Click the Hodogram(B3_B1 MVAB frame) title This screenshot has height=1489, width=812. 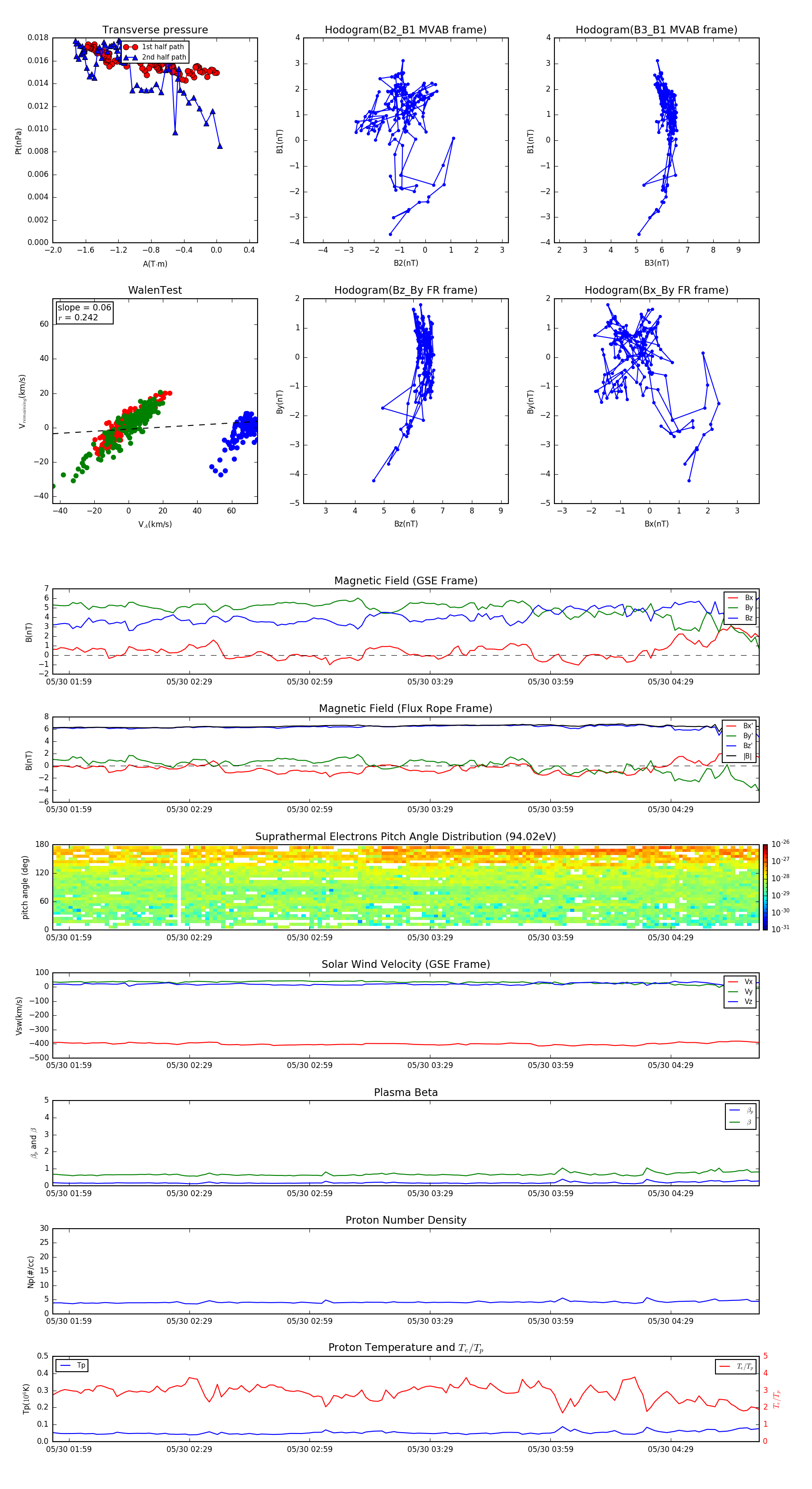pos(656,29)
